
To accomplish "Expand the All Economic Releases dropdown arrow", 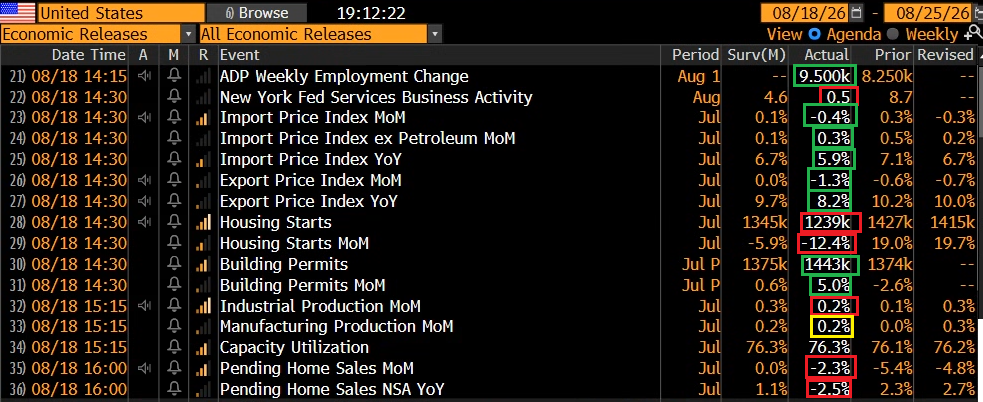I will tap(435, 34).
